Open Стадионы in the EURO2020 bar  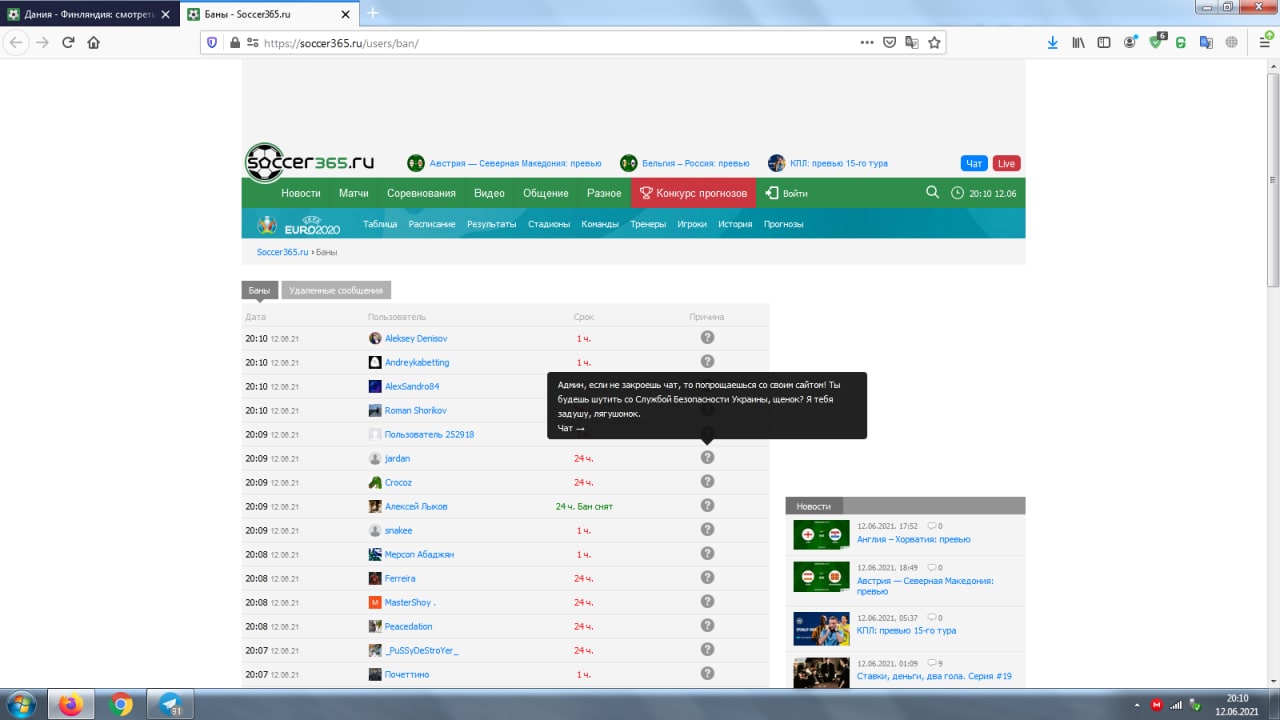(549, 224)
